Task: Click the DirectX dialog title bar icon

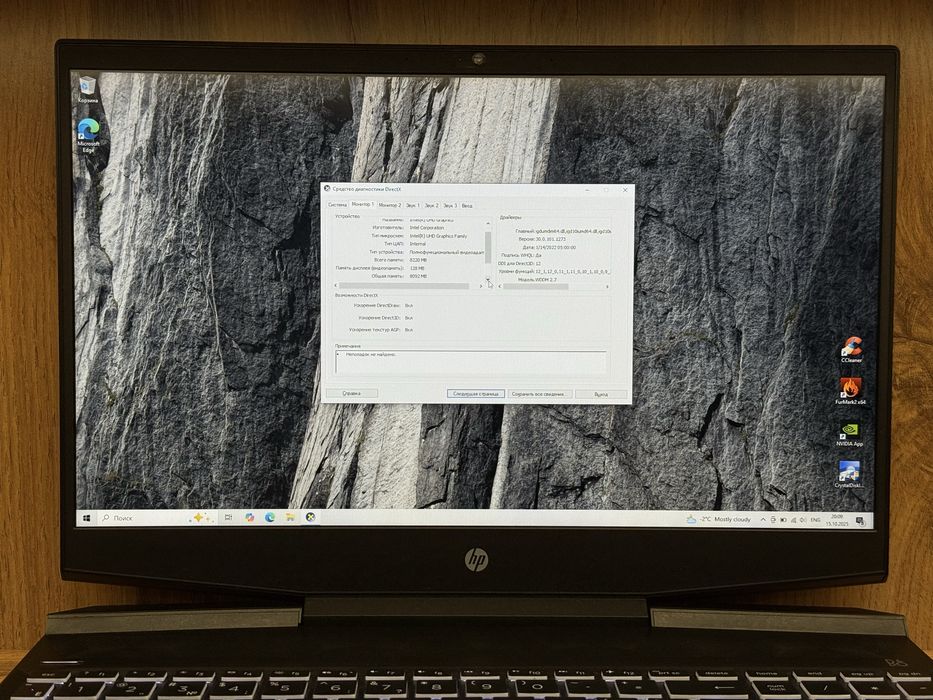Action: click(327, 189)
